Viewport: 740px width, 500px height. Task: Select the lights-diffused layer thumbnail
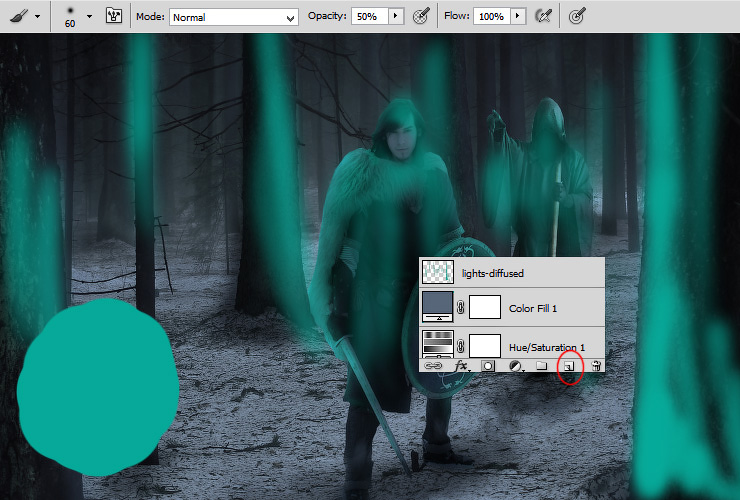click(x=437, y=272)
